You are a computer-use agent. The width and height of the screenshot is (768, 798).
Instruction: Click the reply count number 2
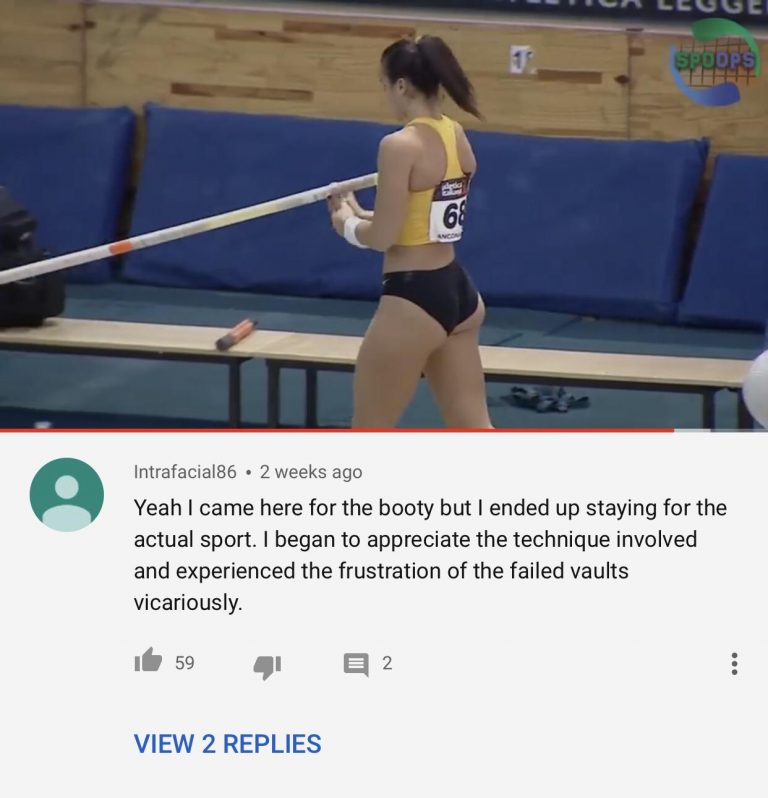[387, 663]
